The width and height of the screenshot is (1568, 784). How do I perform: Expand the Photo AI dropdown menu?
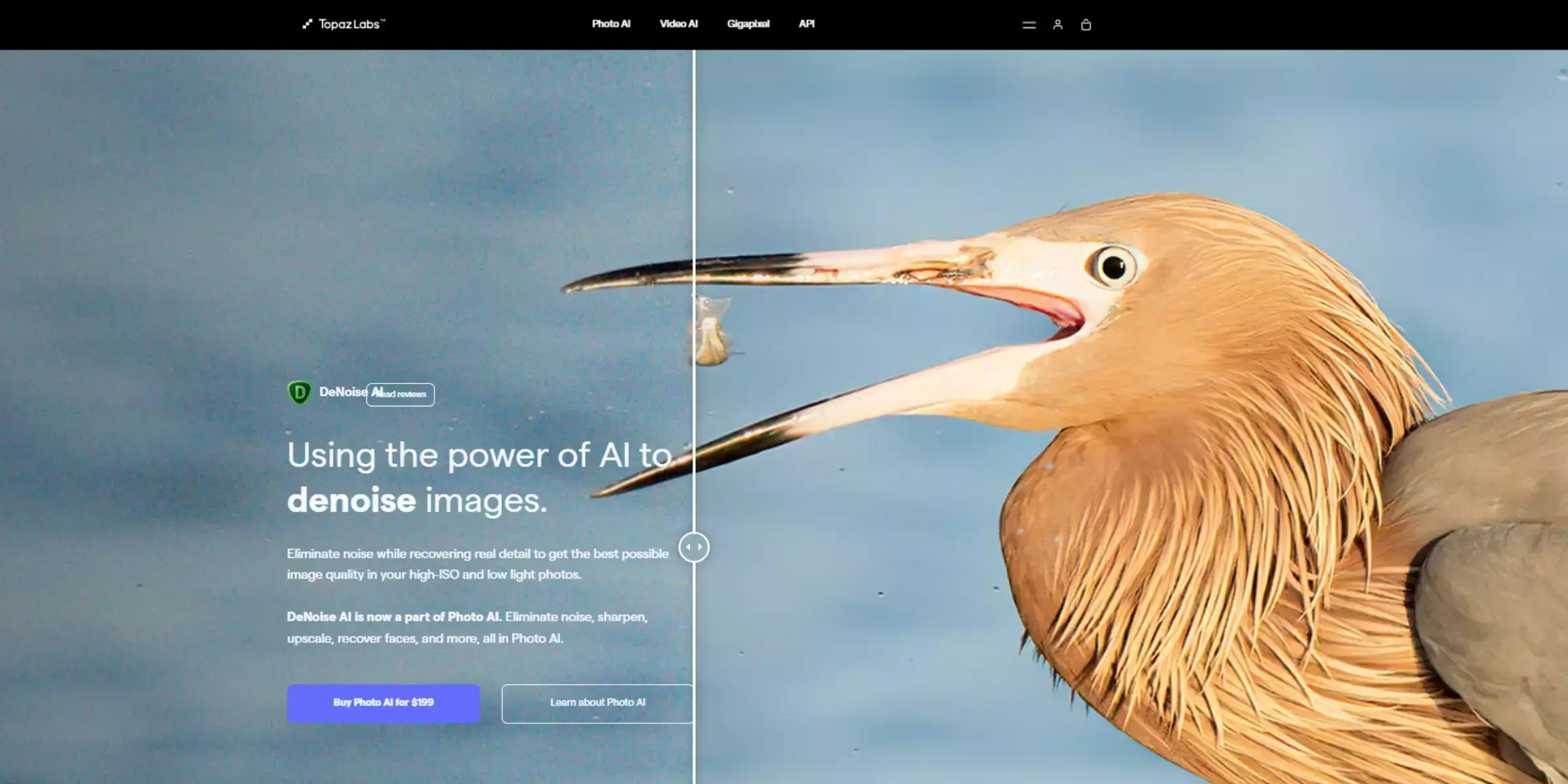tap(610, 23)
